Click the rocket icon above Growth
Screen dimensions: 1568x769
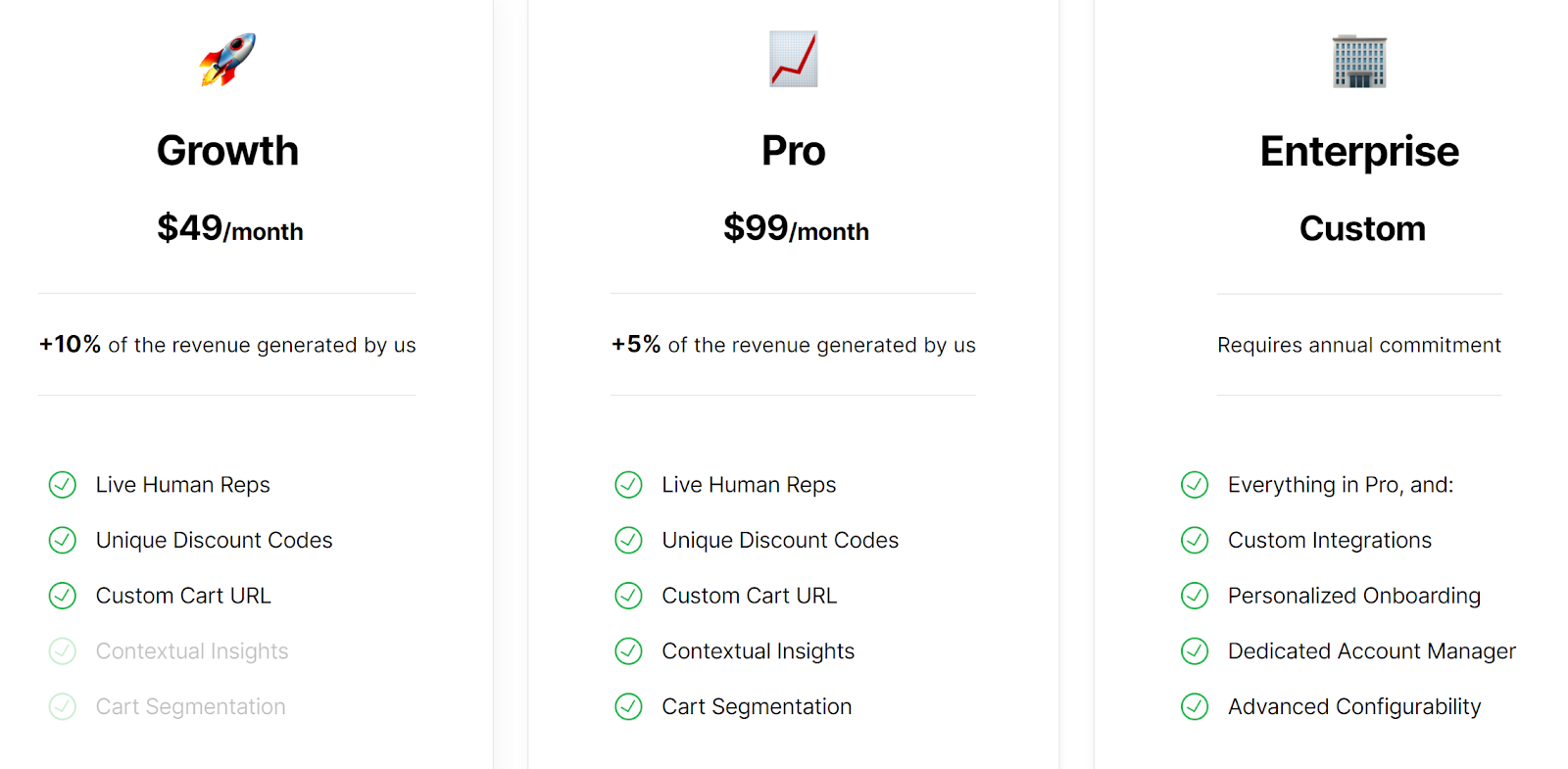click(x=227, y=60)
